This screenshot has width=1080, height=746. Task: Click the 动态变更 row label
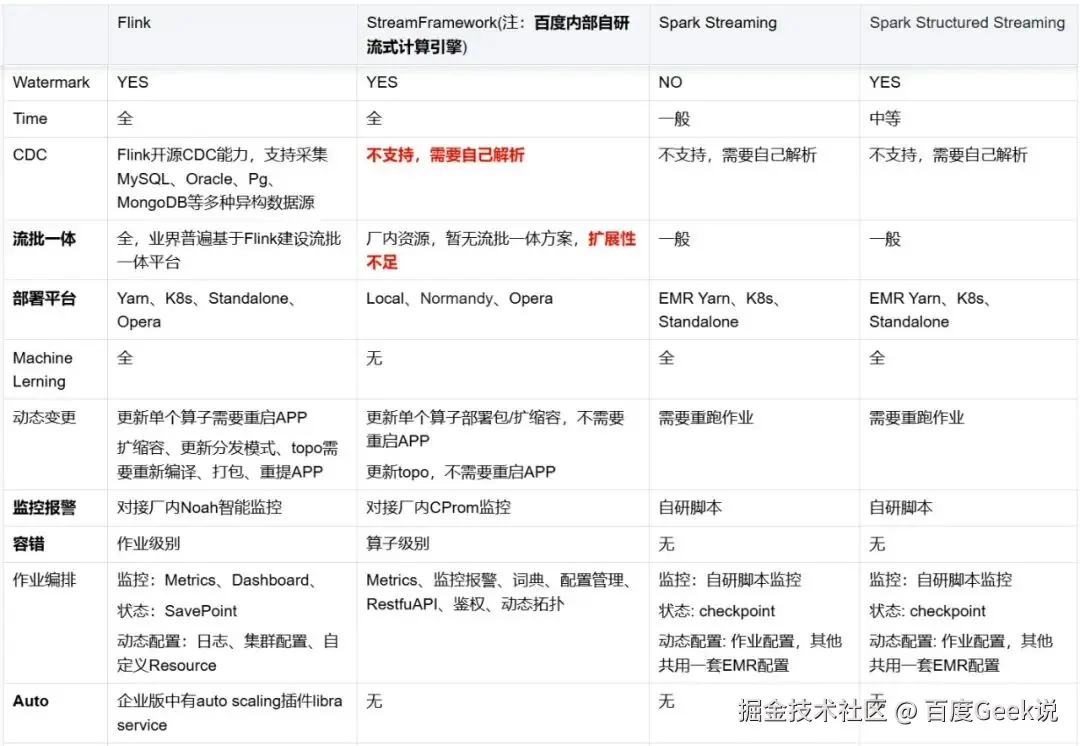(x=42, y=417)
